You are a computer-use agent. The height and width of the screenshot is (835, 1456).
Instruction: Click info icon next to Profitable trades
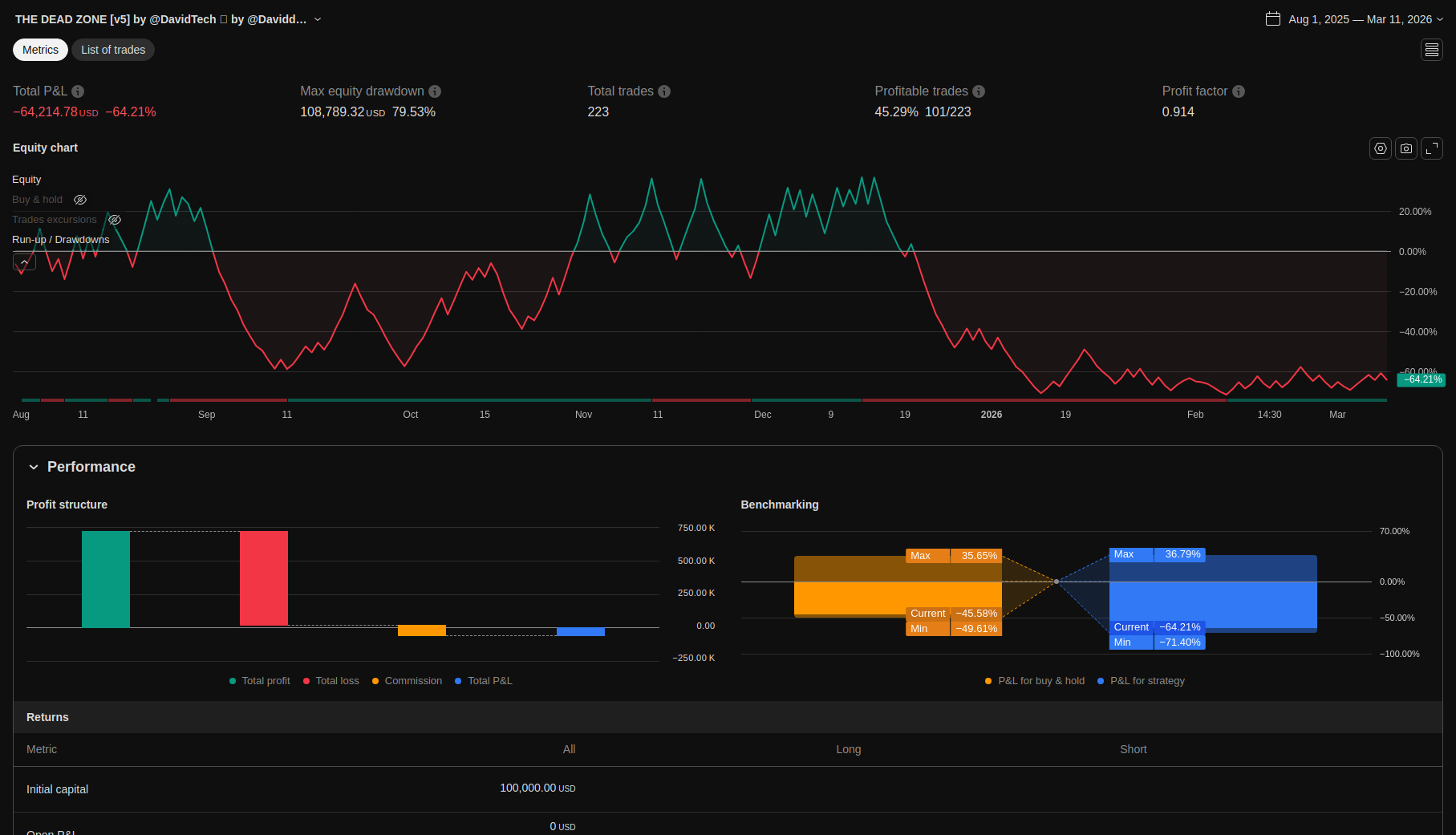979,91
